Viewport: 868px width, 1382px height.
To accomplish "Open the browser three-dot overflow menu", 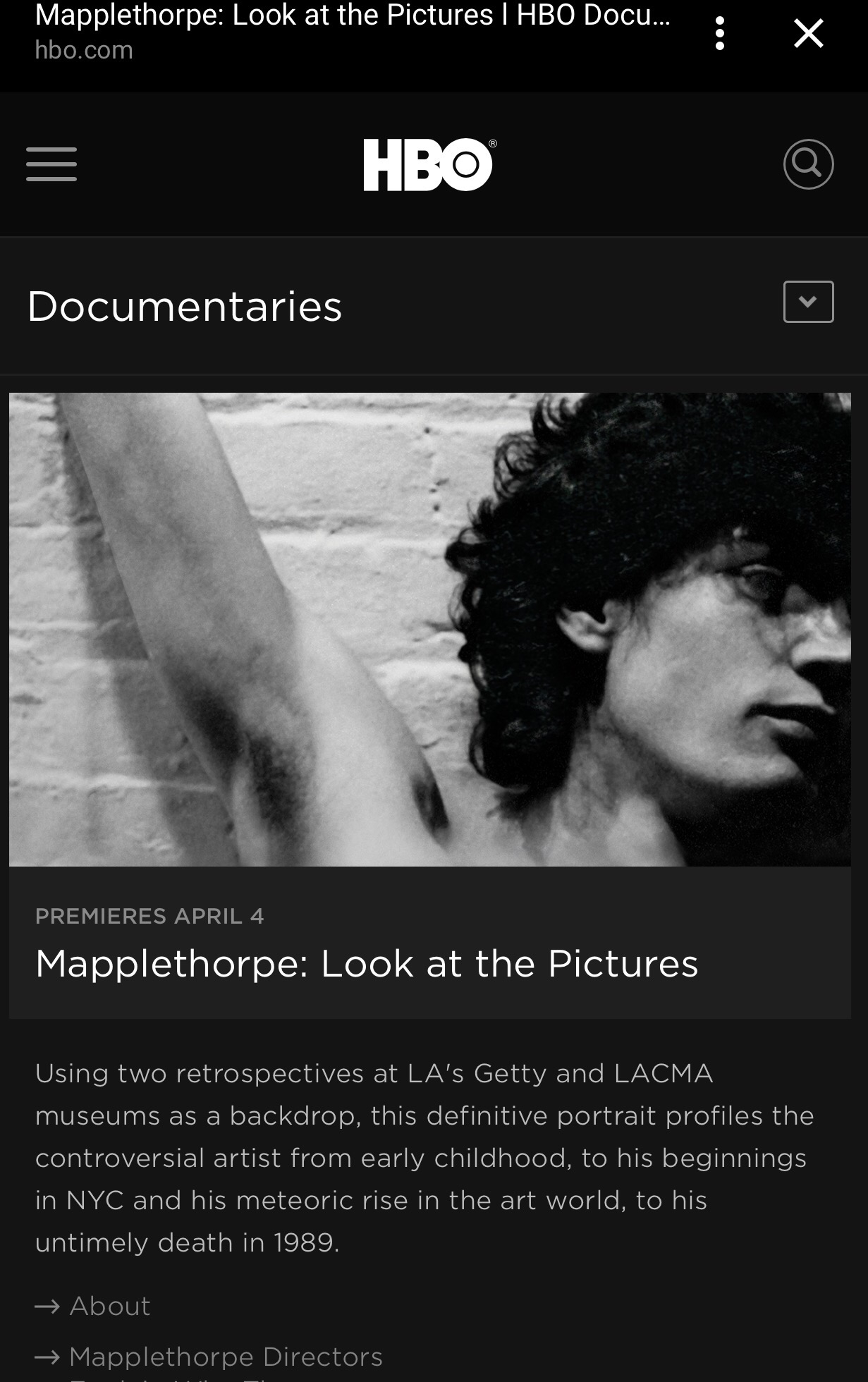I will [x=719, y=34].
